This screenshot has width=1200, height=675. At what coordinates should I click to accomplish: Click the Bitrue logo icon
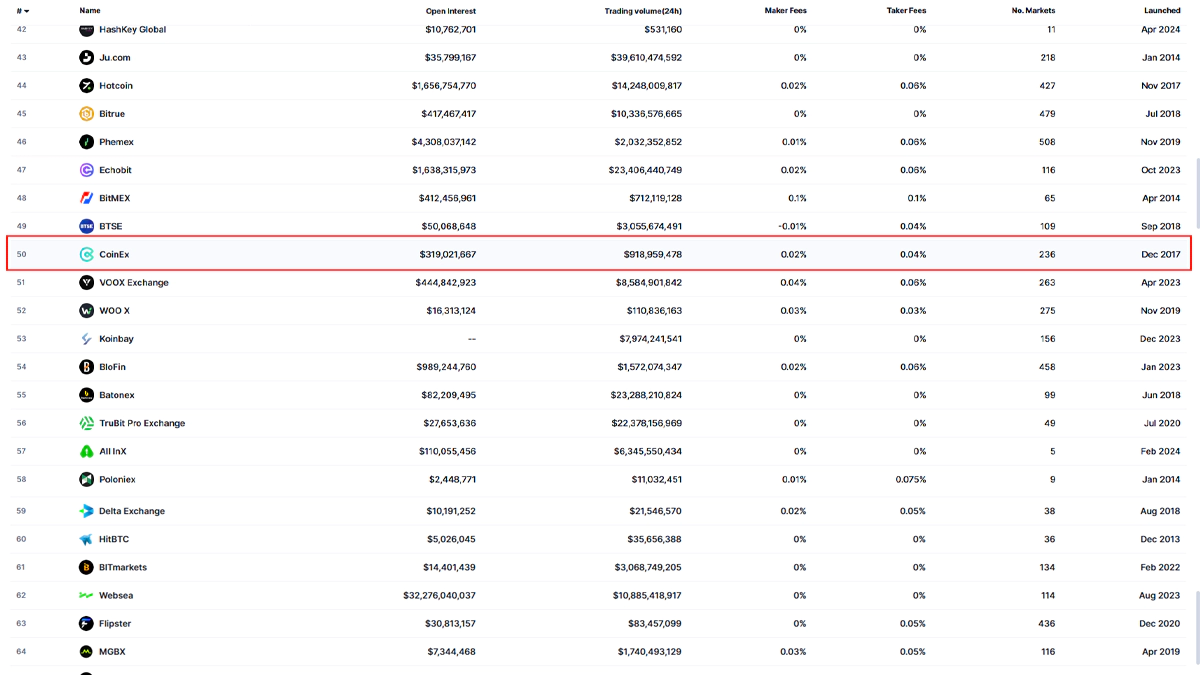[87, 114]
